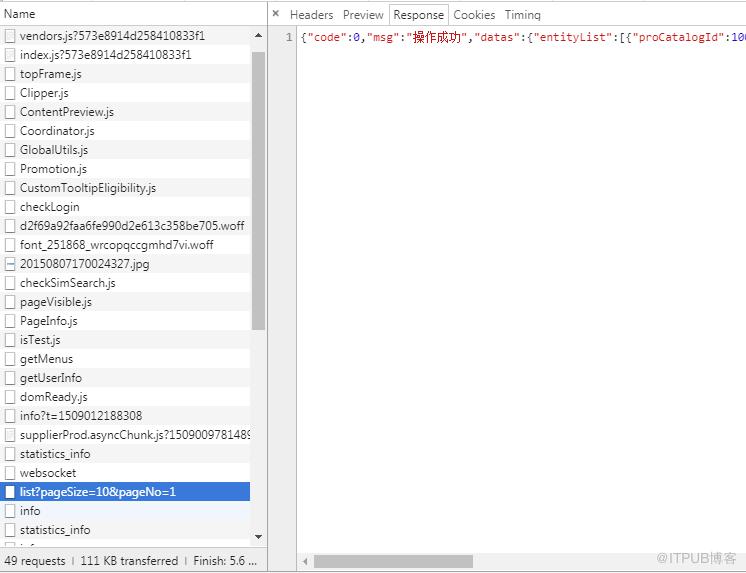The image size is (746, 573).
Task: Click left arrow of response horizontal scrollbar
Action: [x=305, y=562]
